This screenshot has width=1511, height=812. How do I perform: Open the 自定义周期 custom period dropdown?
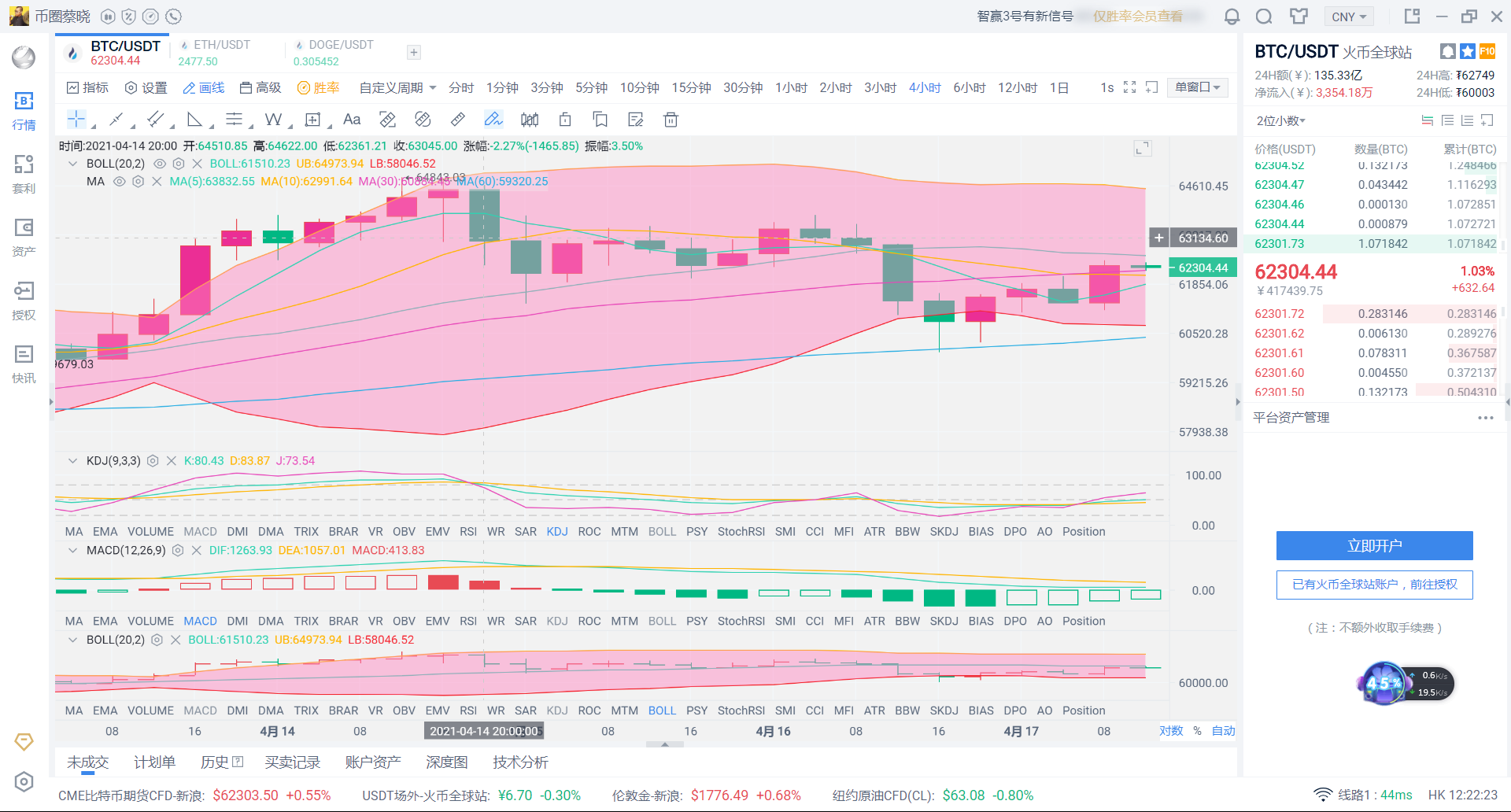[x=397, y=87]
